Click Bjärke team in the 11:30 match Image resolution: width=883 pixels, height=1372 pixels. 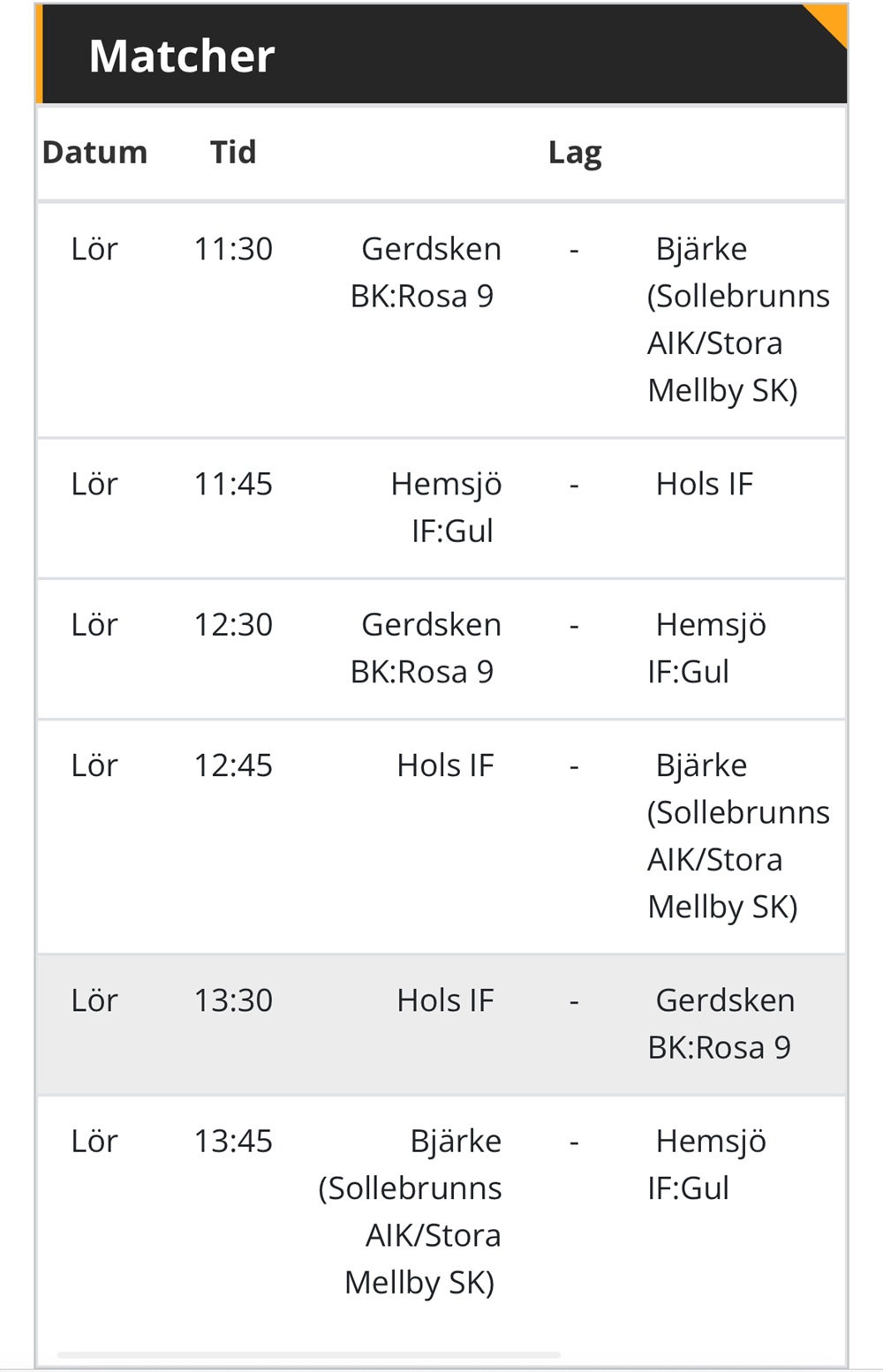coord(737,319)
